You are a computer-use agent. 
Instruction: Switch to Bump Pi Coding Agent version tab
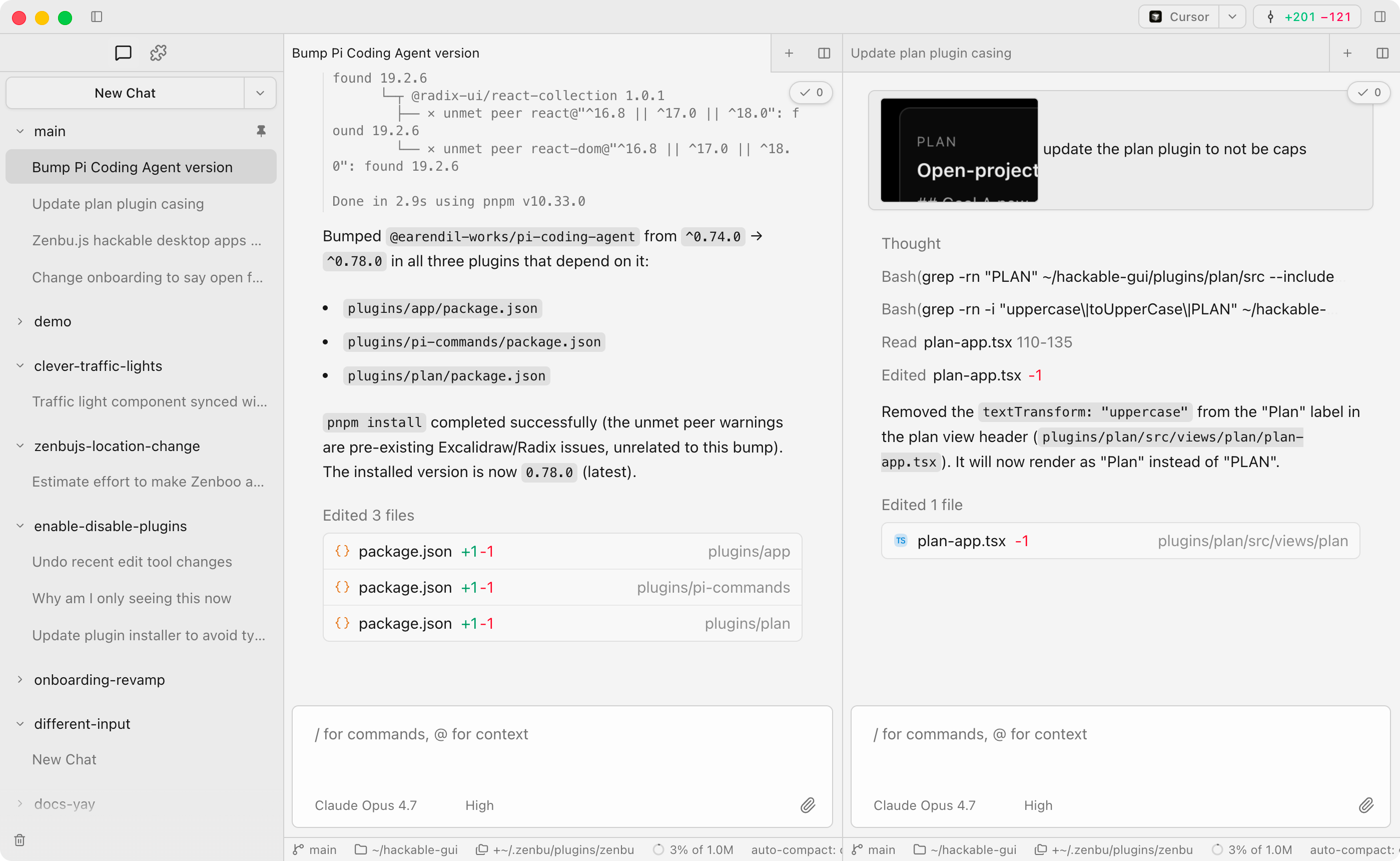(527, 53)
